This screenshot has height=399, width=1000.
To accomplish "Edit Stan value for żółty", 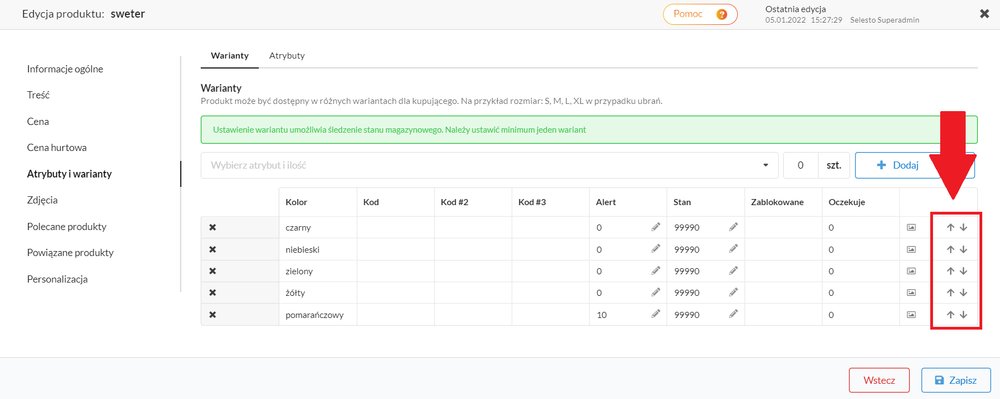I will [733, 292].
